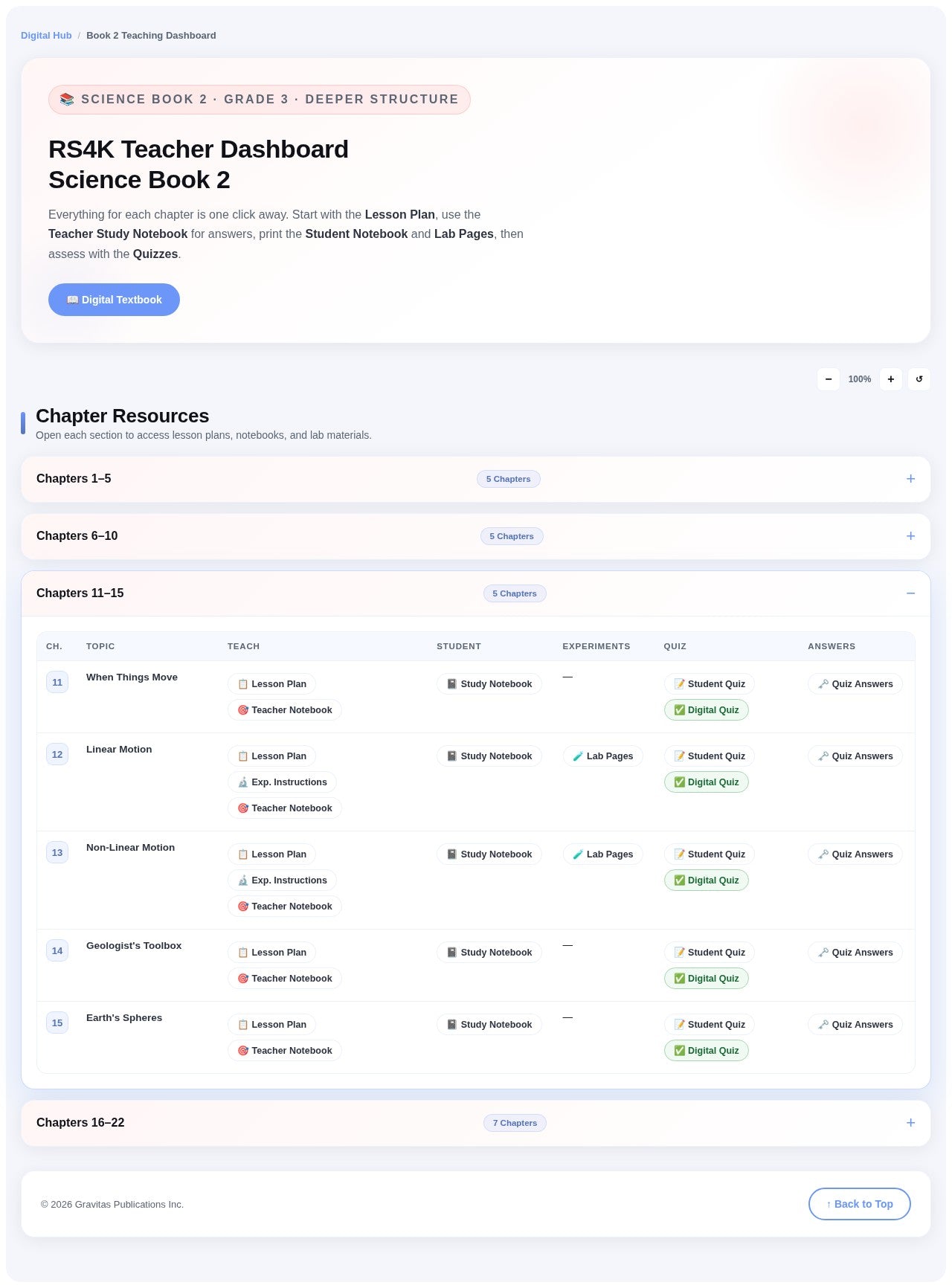
Task: Open Study Notebook for chapter 11
Action: coord(489,684)
